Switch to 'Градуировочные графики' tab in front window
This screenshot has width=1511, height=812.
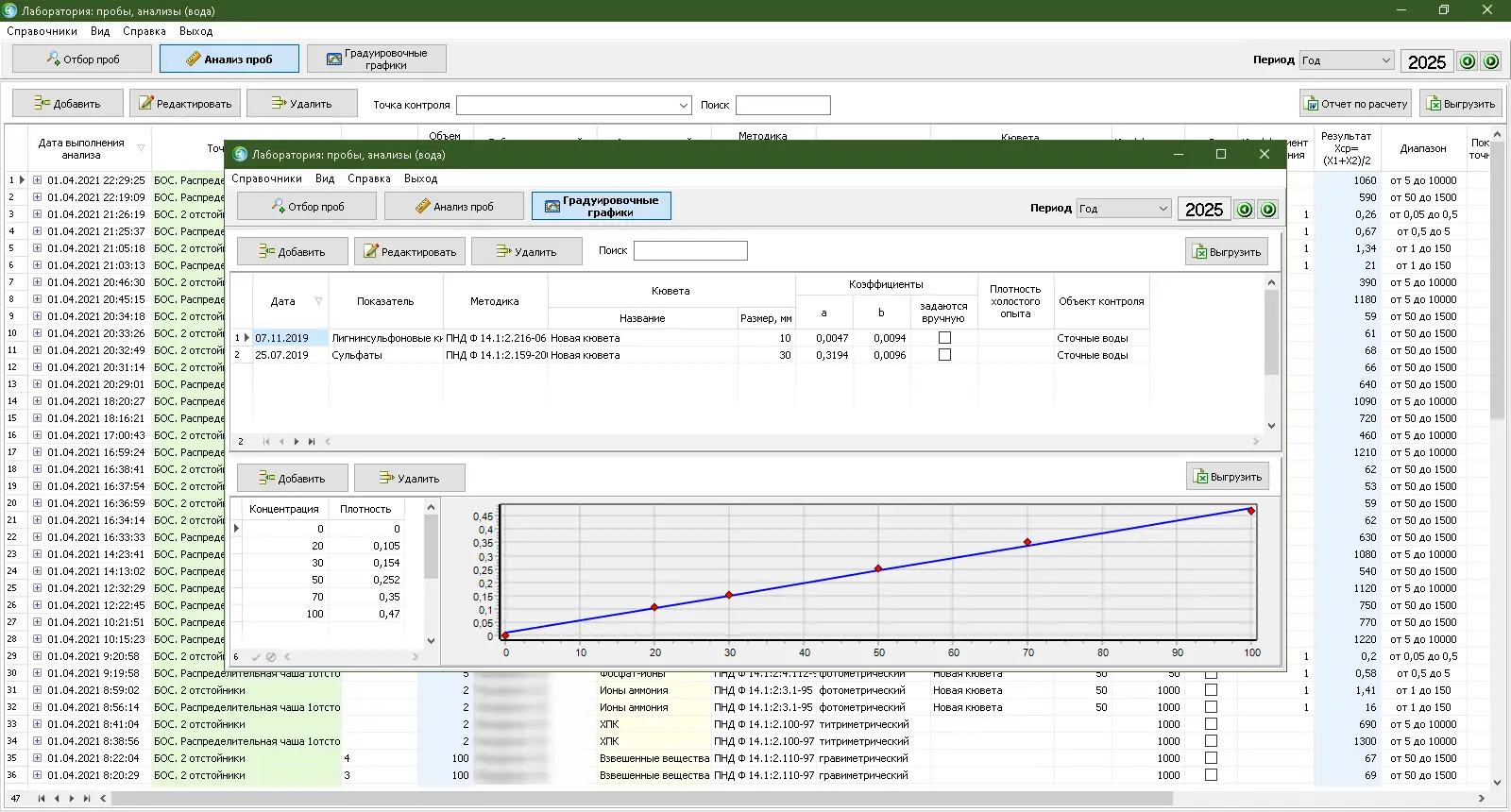click(x=601, y=206)
